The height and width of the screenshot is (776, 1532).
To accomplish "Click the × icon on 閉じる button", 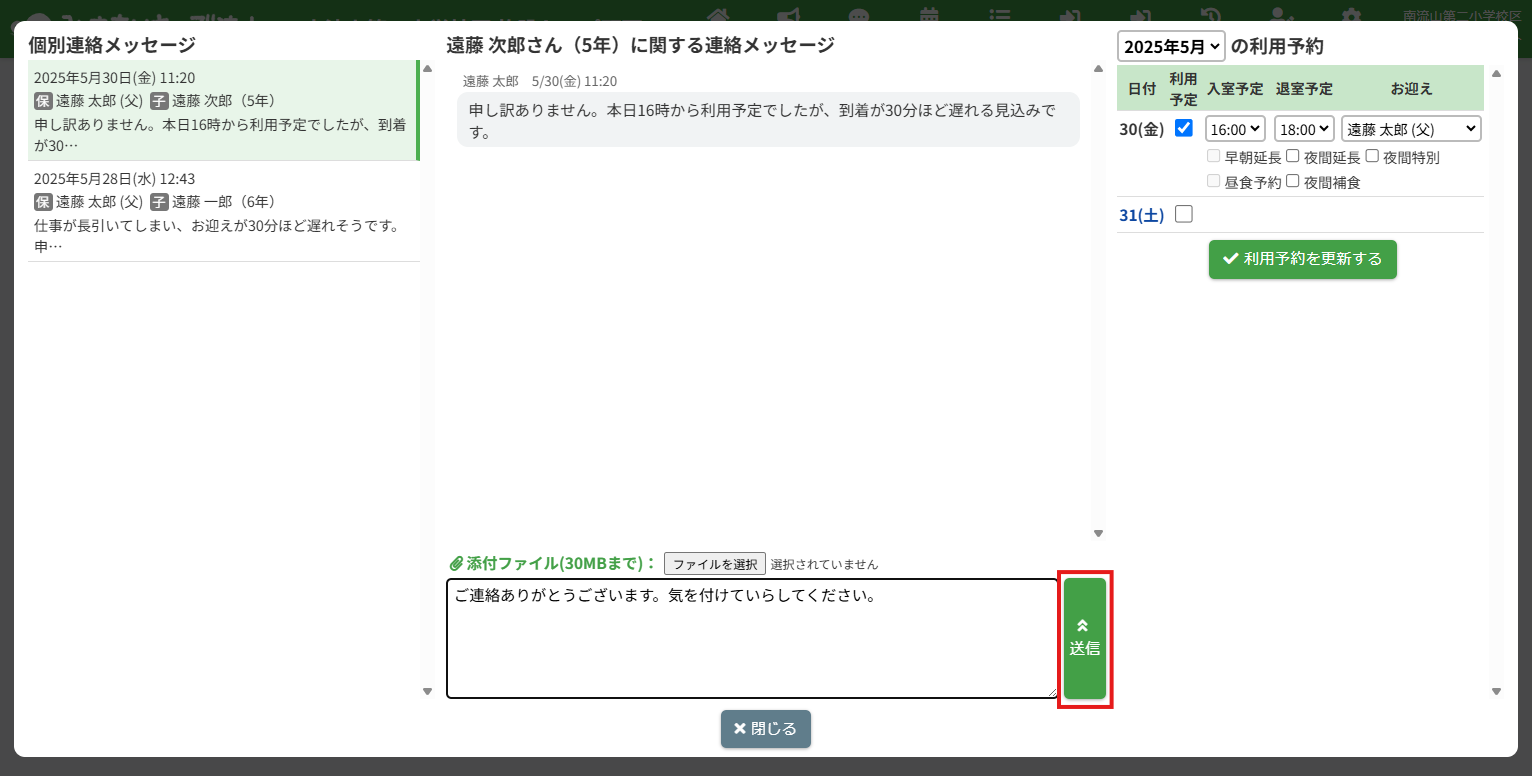I will (740, 729).
